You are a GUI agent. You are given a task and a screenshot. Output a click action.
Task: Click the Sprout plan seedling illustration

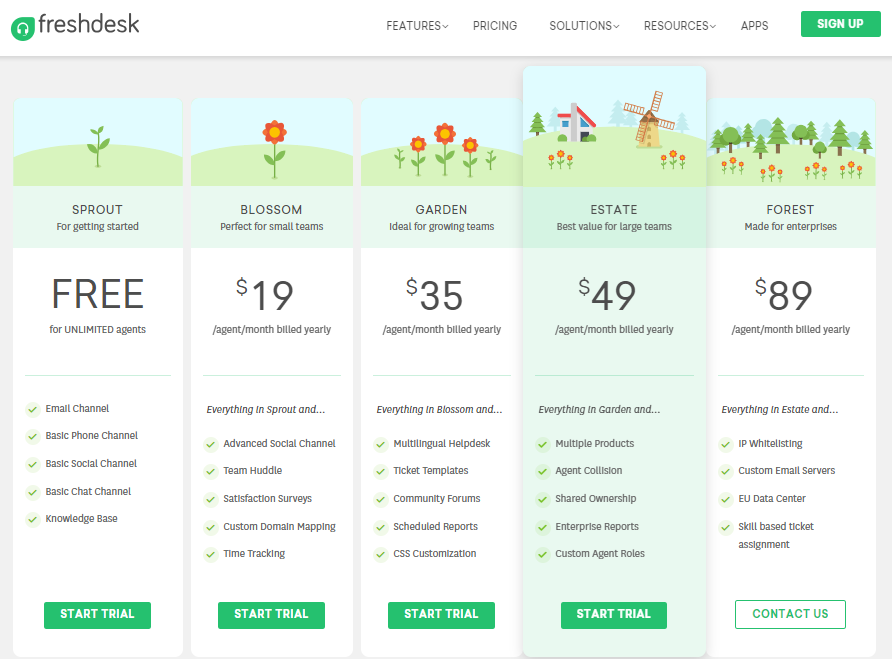click(x=98, y=146)
